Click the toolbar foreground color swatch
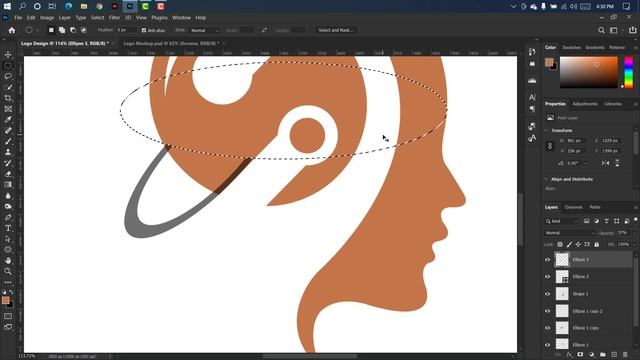The image size is (640, 360). [x=5, y=301]
